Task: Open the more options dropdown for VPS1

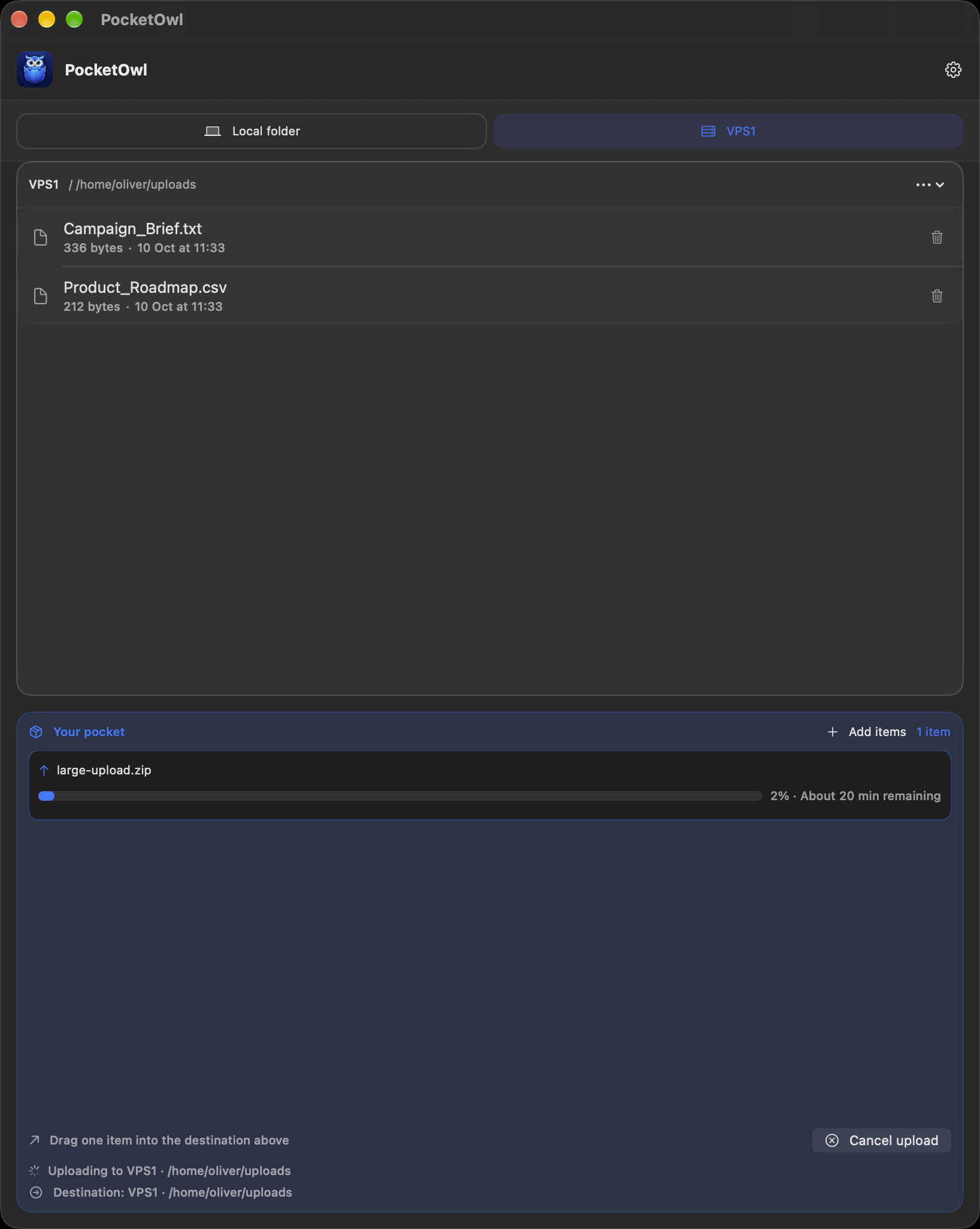Action: [x=930, y=185]
